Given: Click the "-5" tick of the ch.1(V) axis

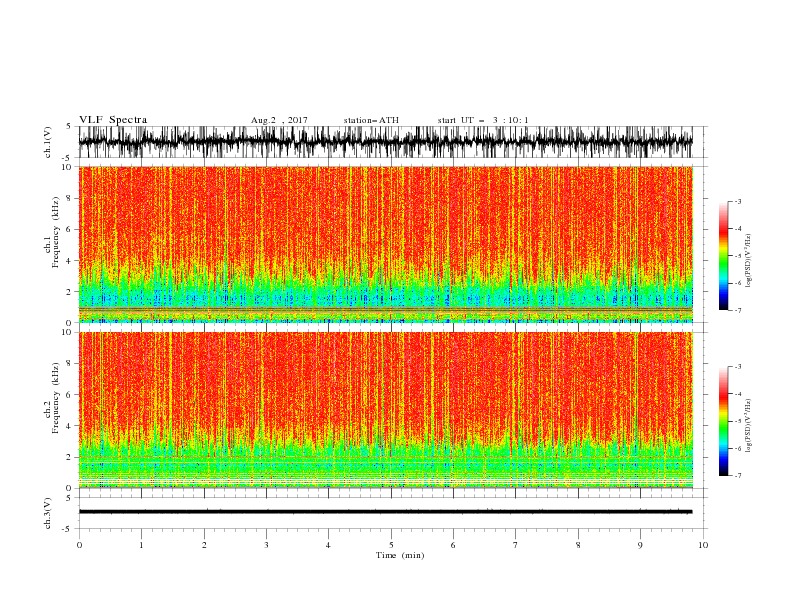Looking at the screenshot, I should (68, 158).
